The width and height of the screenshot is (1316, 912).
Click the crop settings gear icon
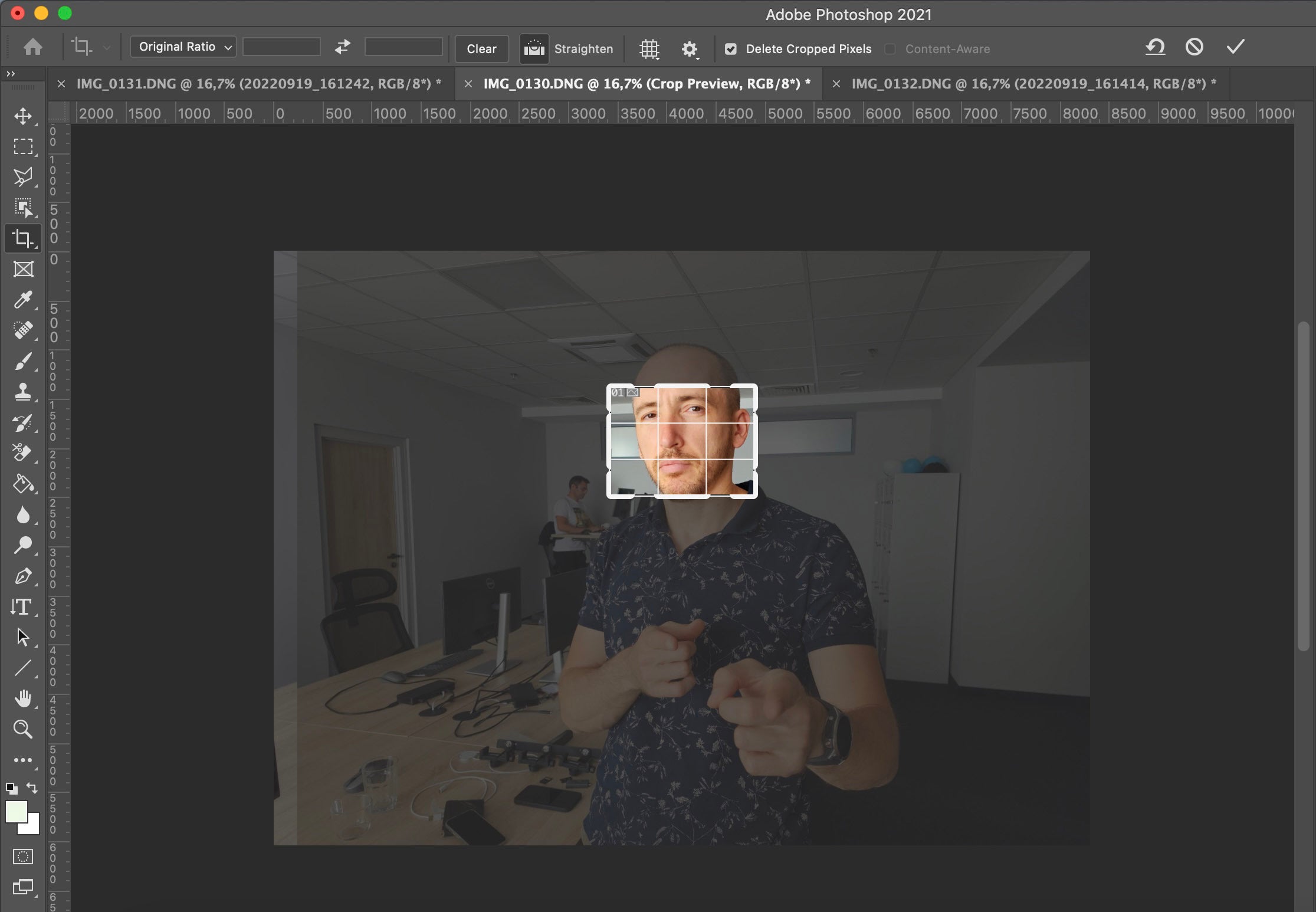tap(690, 47)
